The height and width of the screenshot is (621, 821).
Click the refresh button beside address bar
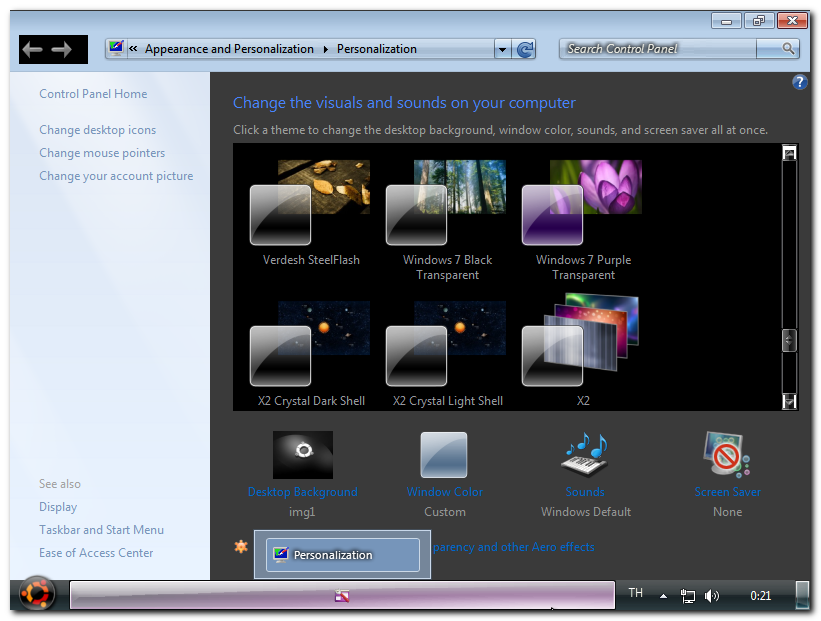524,49
